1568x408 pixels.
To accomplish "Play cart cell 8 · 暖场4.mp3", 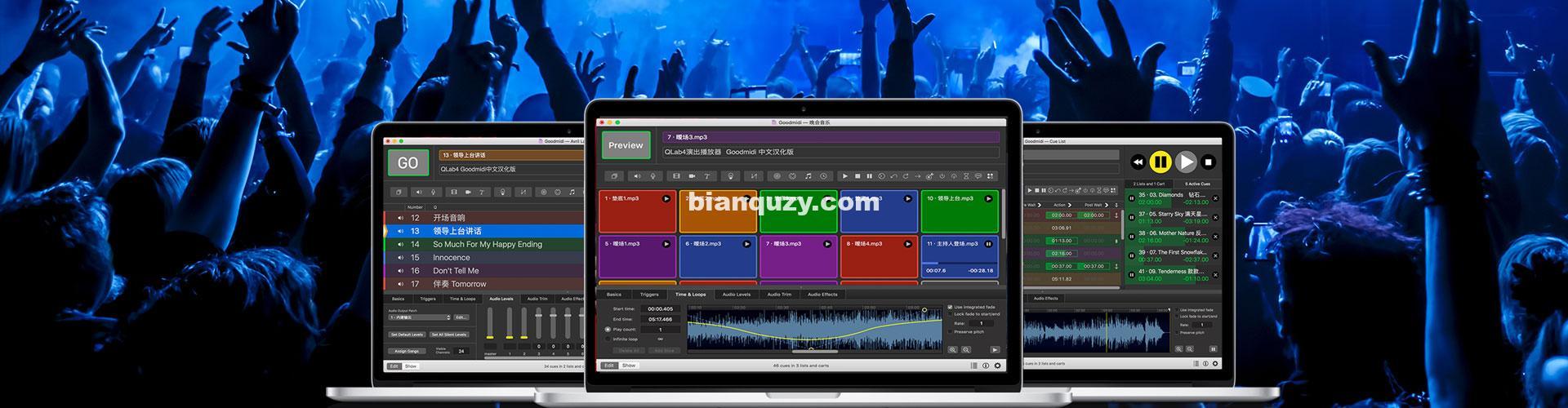I will coord(908,243).
